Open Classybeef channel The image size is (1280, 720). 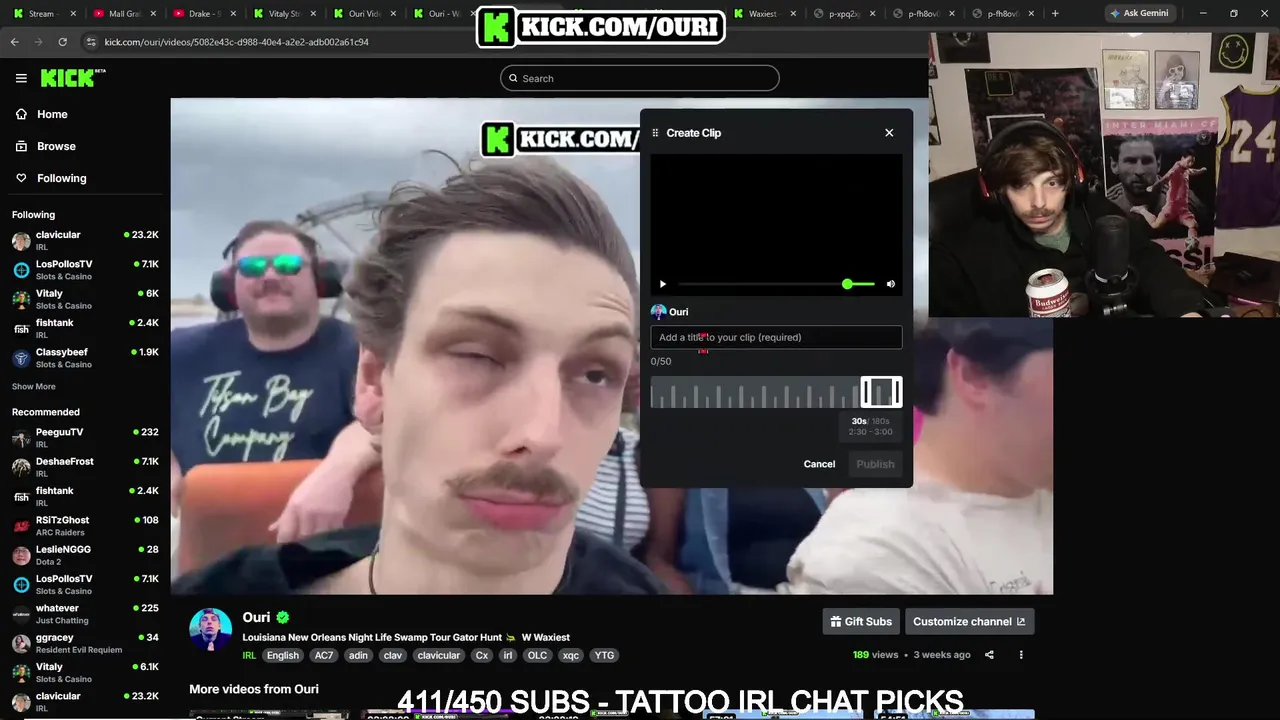click(x=85, y=358)
